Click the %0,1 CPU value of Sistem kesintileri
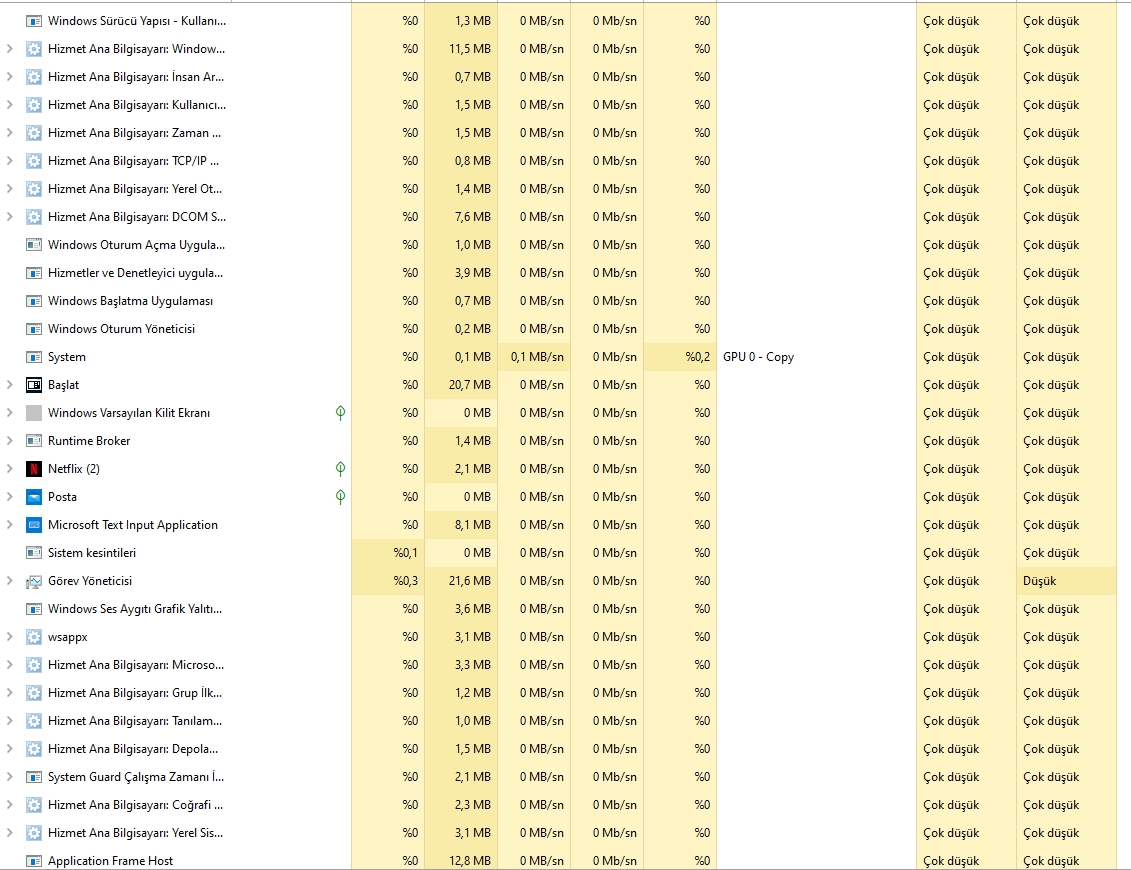The width and height of the screenshot is (1131, 870). (405, 553)
